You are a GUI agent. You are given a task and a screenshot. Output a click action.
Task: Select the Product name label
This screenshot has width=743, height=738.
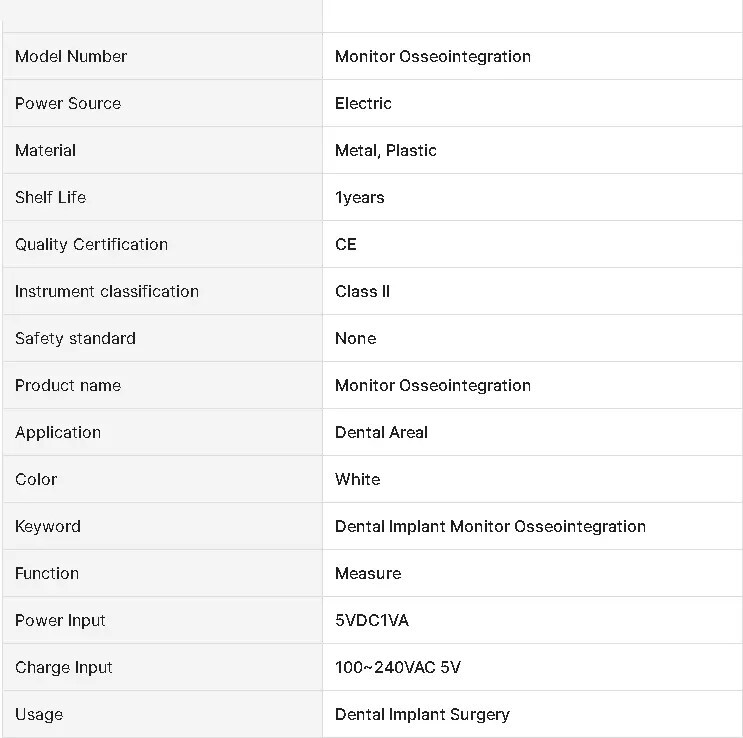click(x=68, y=385)
